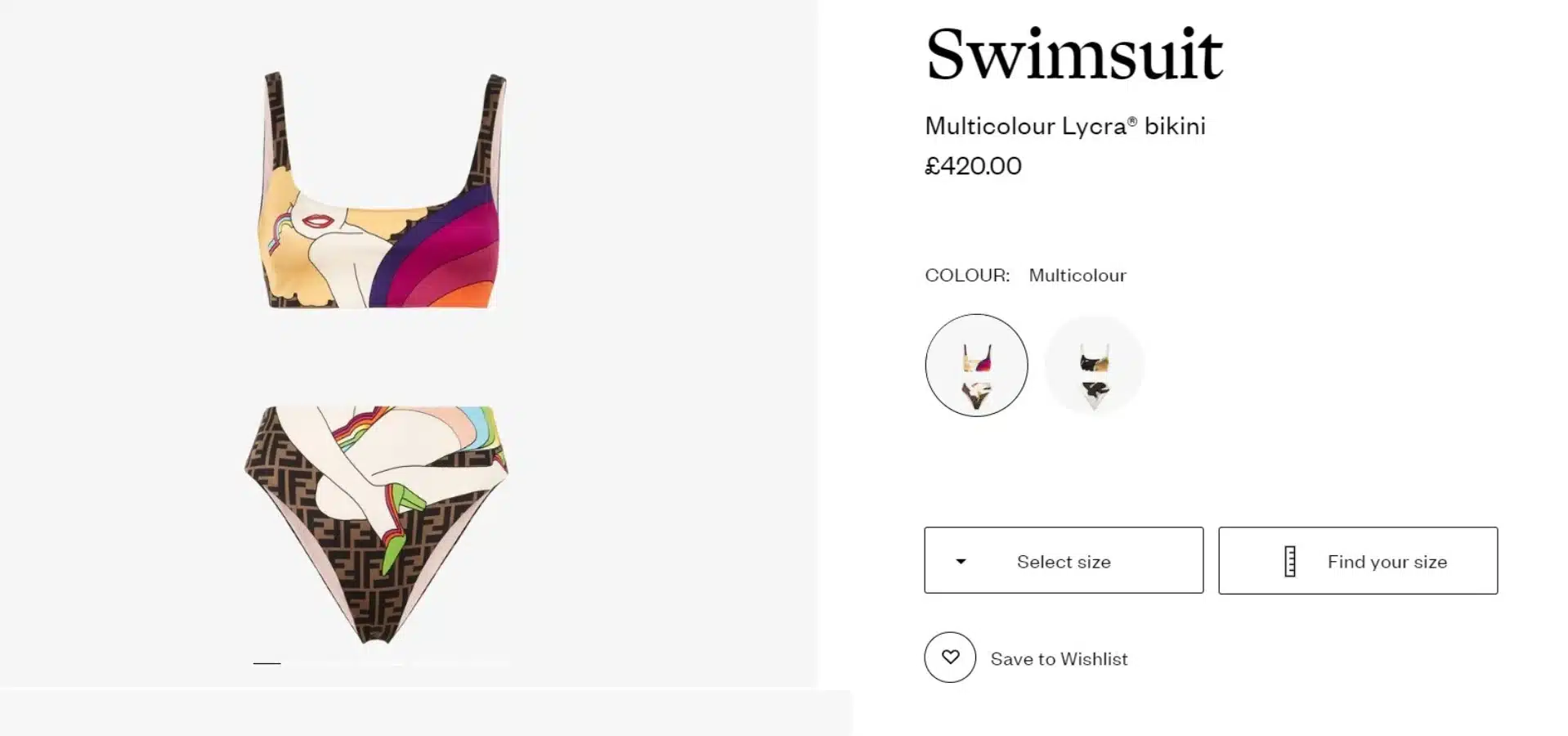This screenshot has height=736, width=1568.
Task: Open the Select size dropdown
Action: point(1064,561)
